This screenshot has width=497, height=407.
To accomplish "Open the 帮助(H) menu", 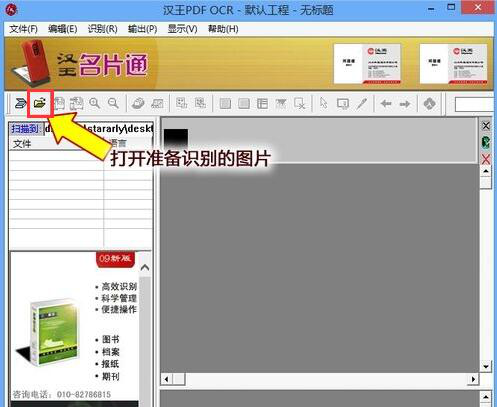I will (223, 29).
